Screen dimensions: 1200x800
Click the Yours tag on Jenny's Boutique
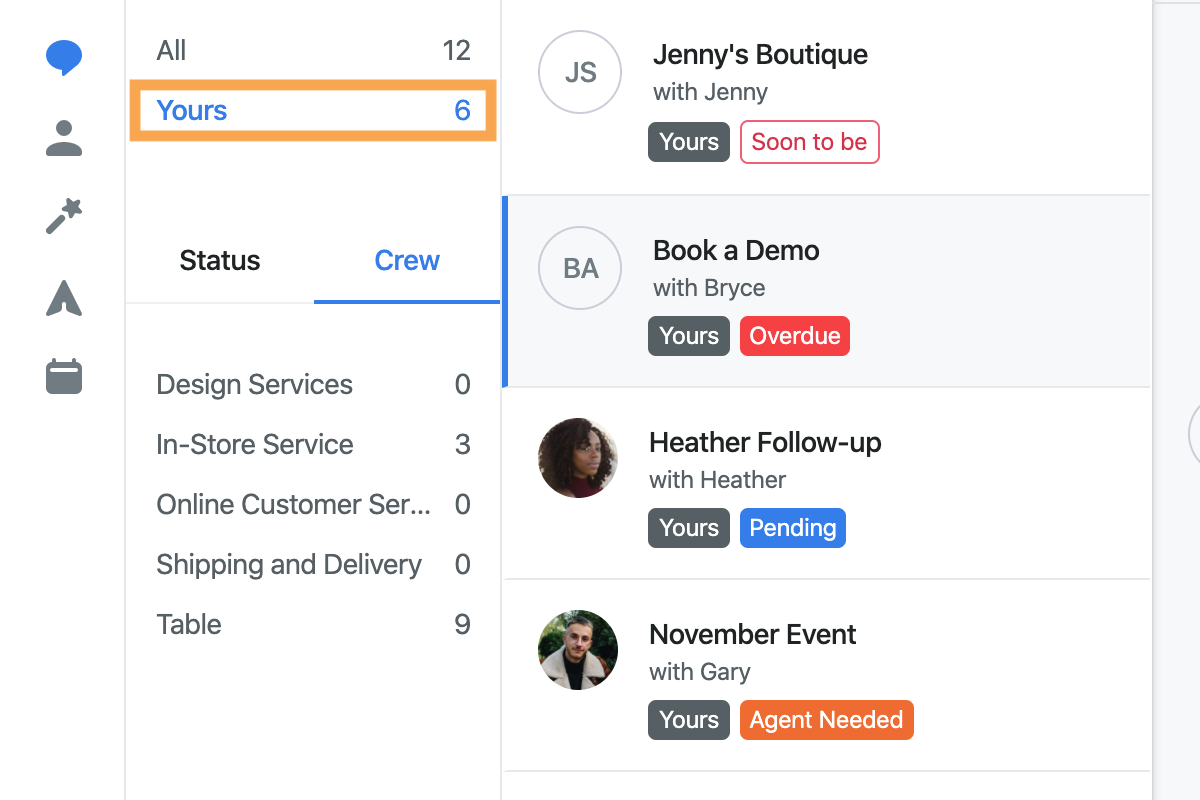click(x=689, y=142)
